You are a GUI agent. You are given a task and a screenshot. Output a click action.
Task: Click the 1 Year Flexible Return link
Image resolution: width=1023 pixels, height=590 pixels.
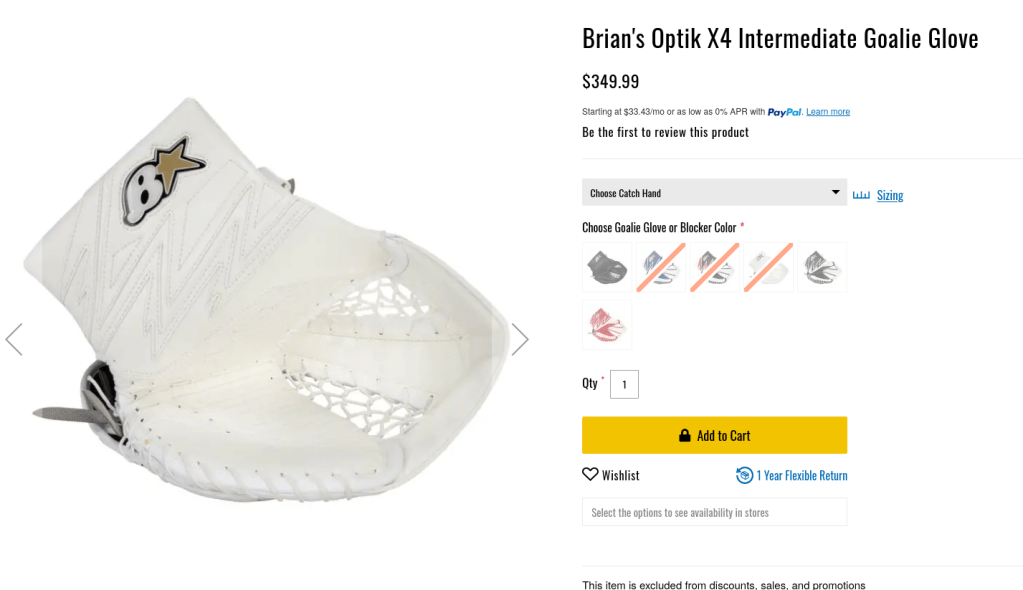(801, 475)
